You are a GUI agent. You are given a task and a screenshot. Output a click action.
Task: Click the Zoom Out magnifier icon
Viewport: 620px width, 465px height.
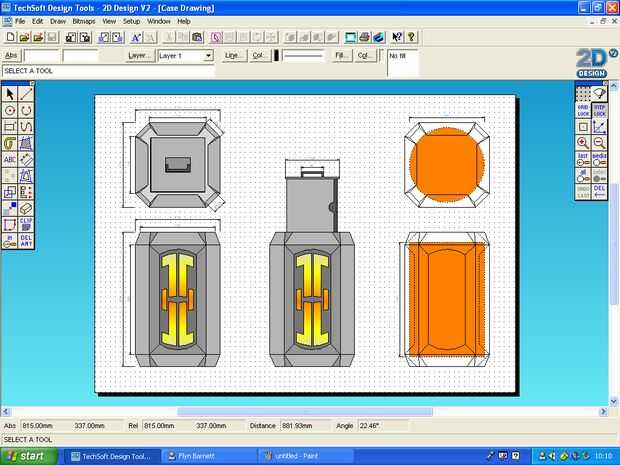pyautogui.click(x=599, y=143)
